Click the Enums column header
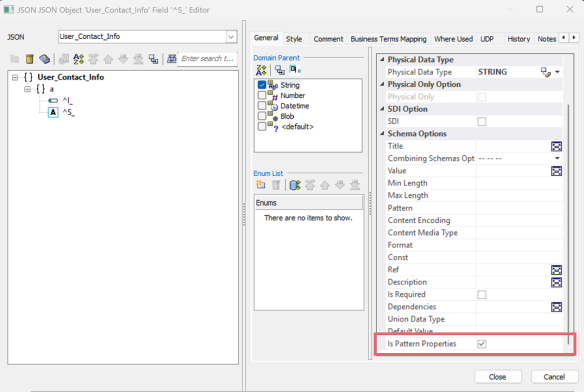Screen dimensions: 584x392 click(x=309, y=203)
